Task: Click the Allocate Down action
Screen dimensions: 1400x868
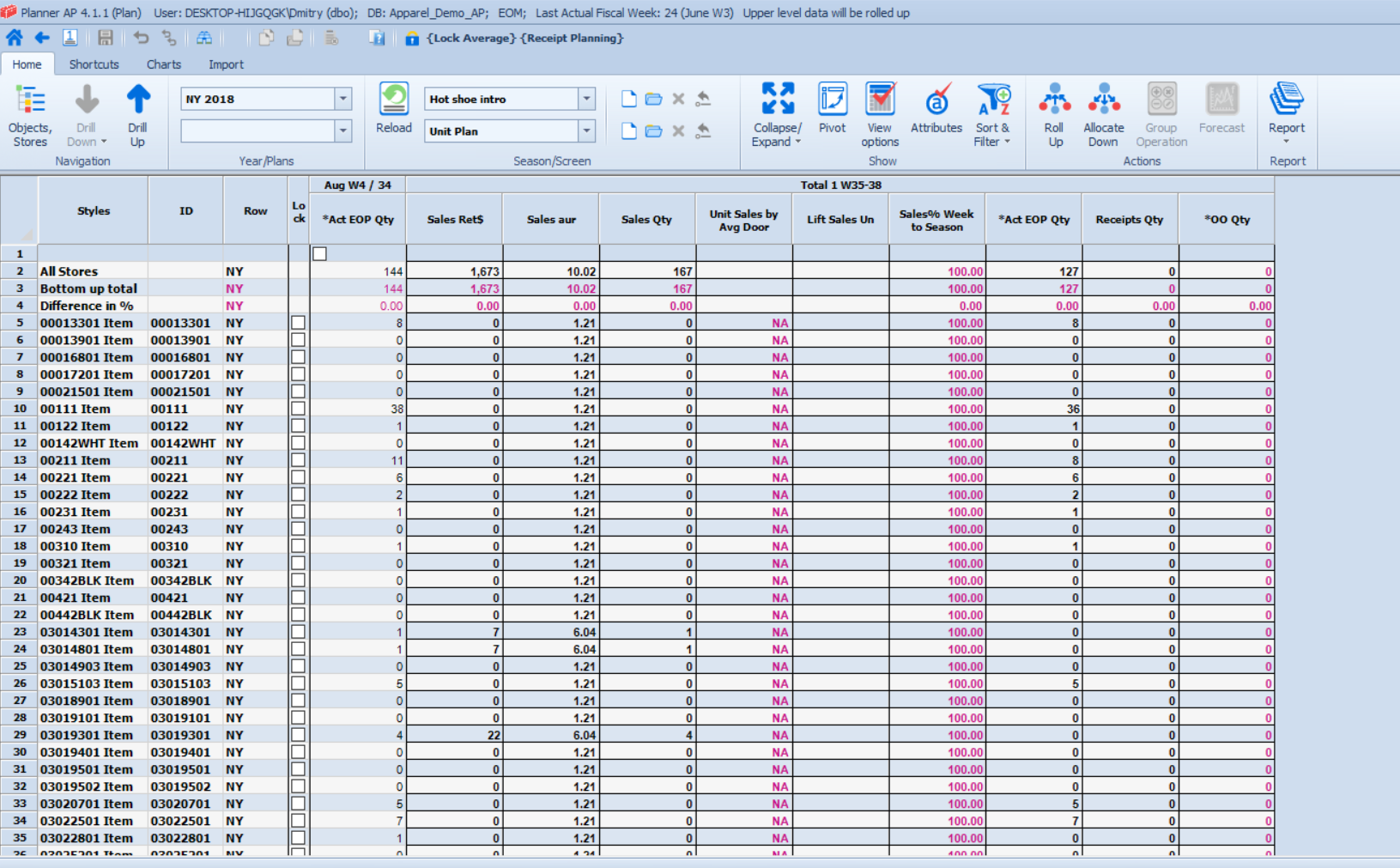Action: (1104, 100)
